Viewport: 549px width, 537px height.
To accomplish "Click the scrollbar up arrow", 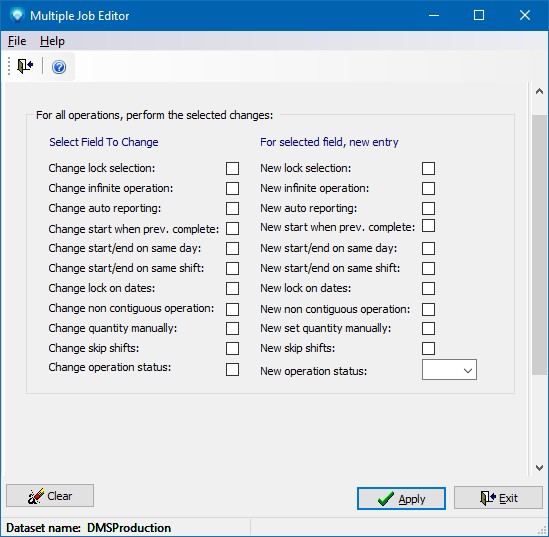I will pos(539,92).
